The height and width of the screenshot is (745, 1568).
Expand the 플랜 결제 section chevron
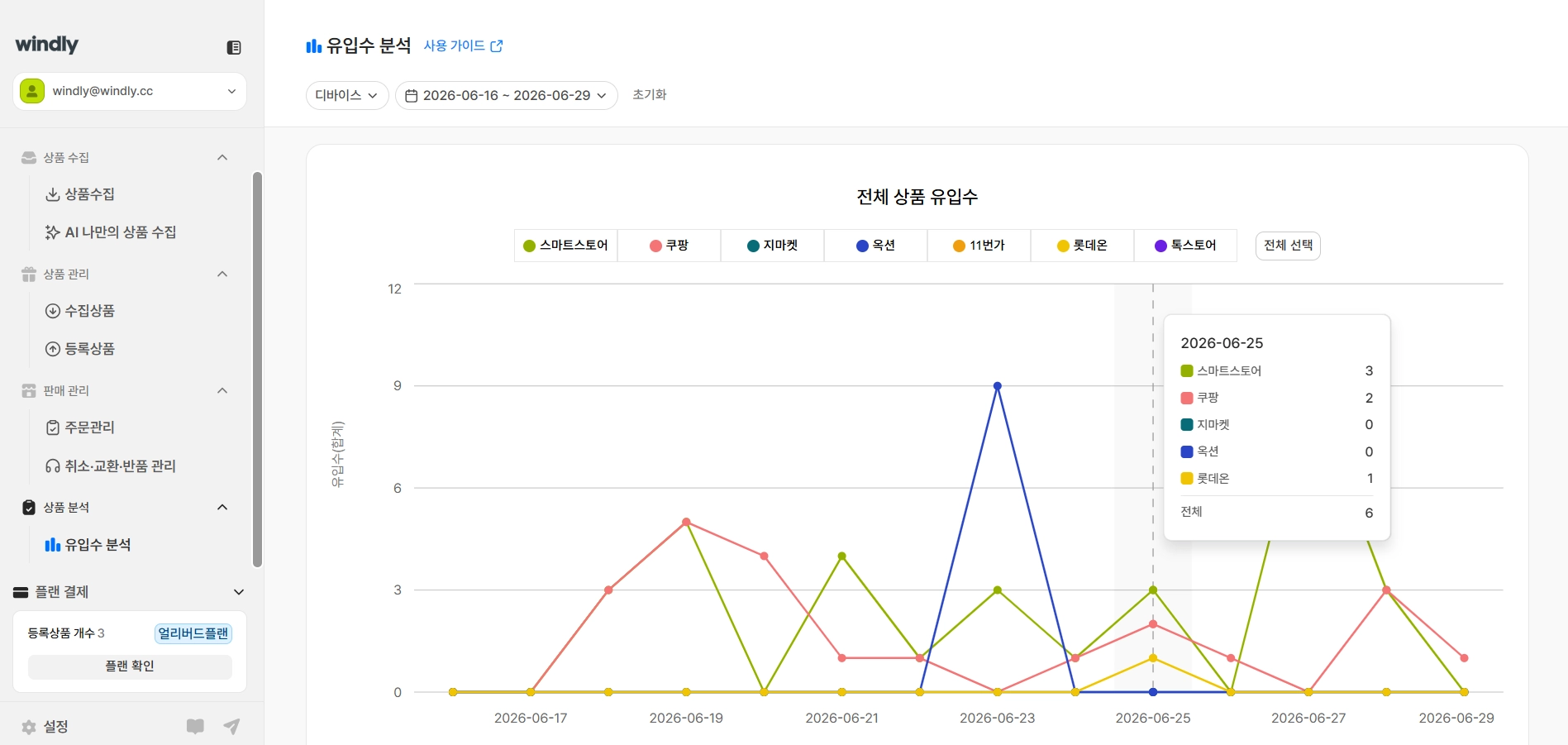[x=239, y=592]
